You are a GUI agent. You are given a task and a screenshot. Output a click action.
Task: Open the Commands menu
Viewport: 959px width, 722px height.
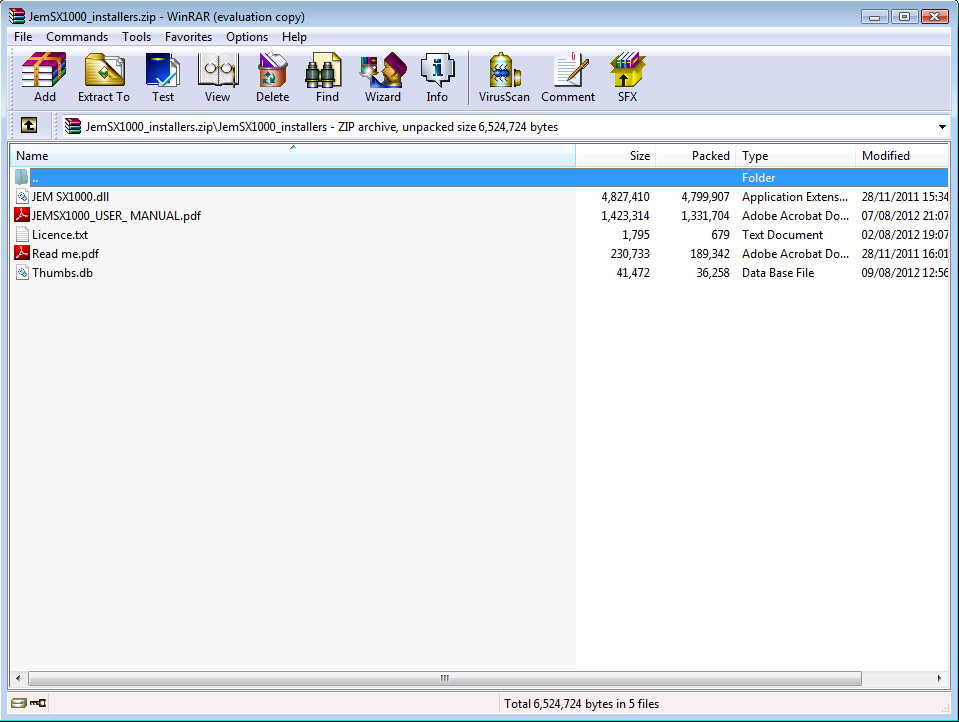tap(77, 37)
